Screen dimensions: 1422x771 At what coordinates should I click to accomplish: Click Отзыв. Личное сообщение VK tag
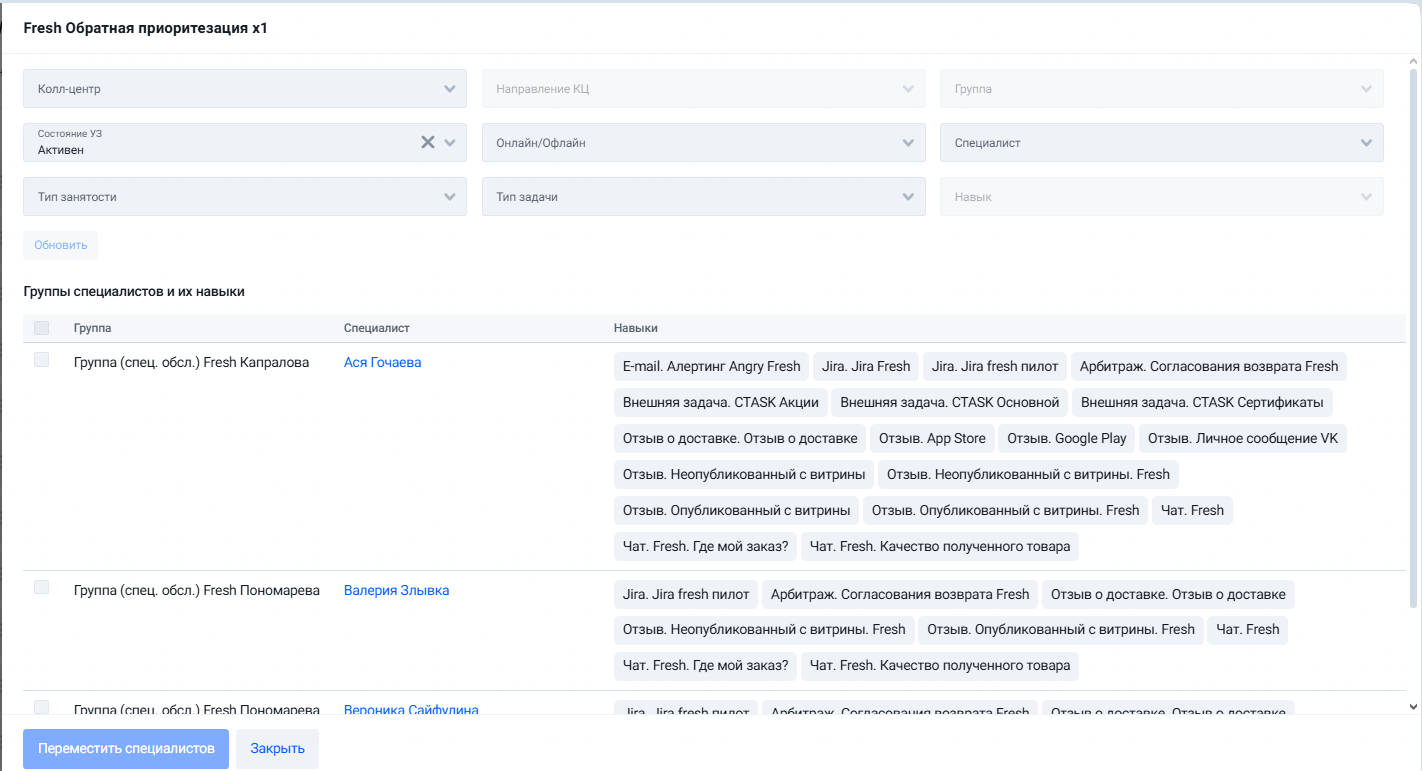pyautogui.click(x=1243, y=438)
